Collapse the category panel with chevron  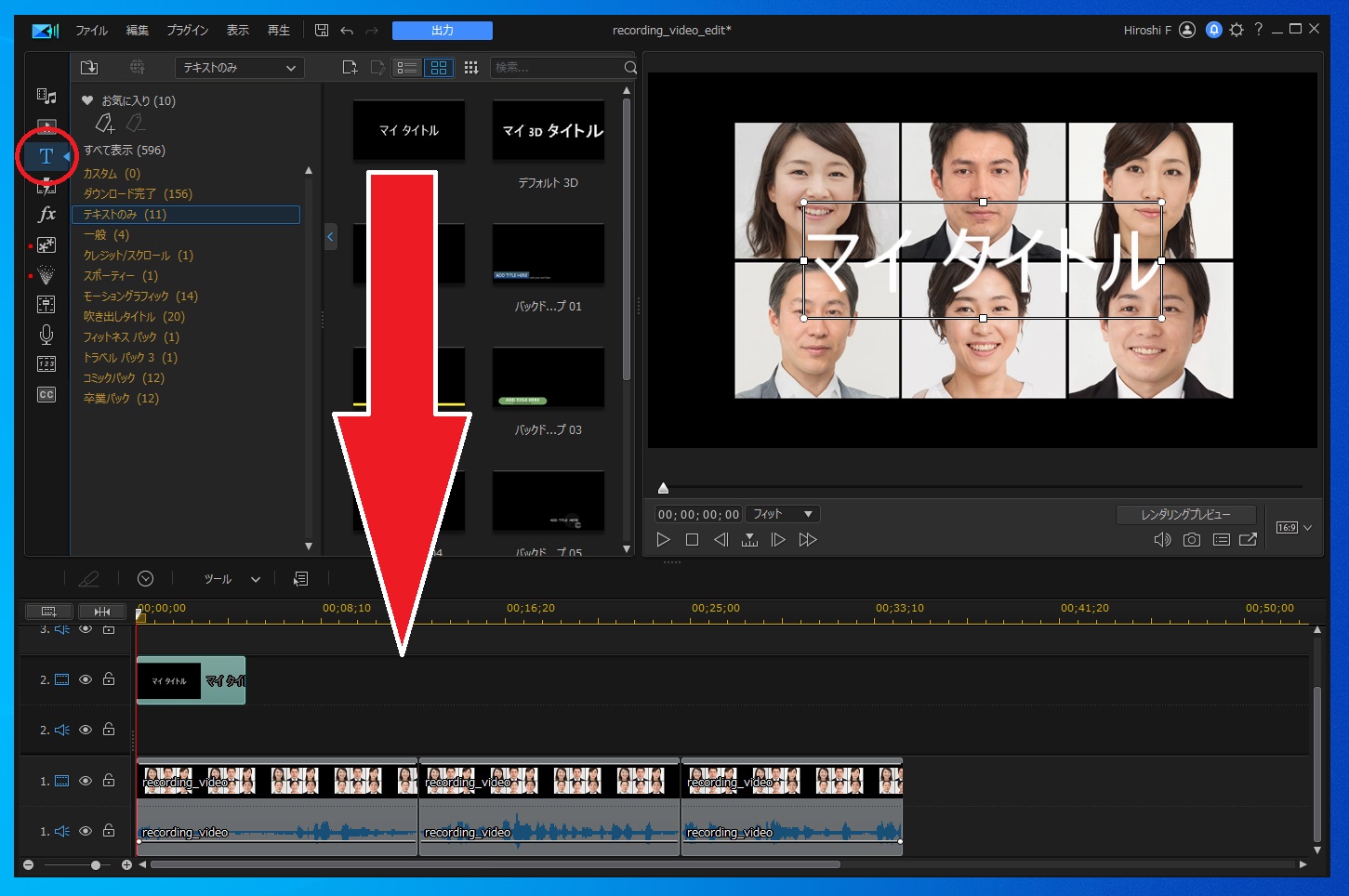pyautogui.click(x=329, y=237)
